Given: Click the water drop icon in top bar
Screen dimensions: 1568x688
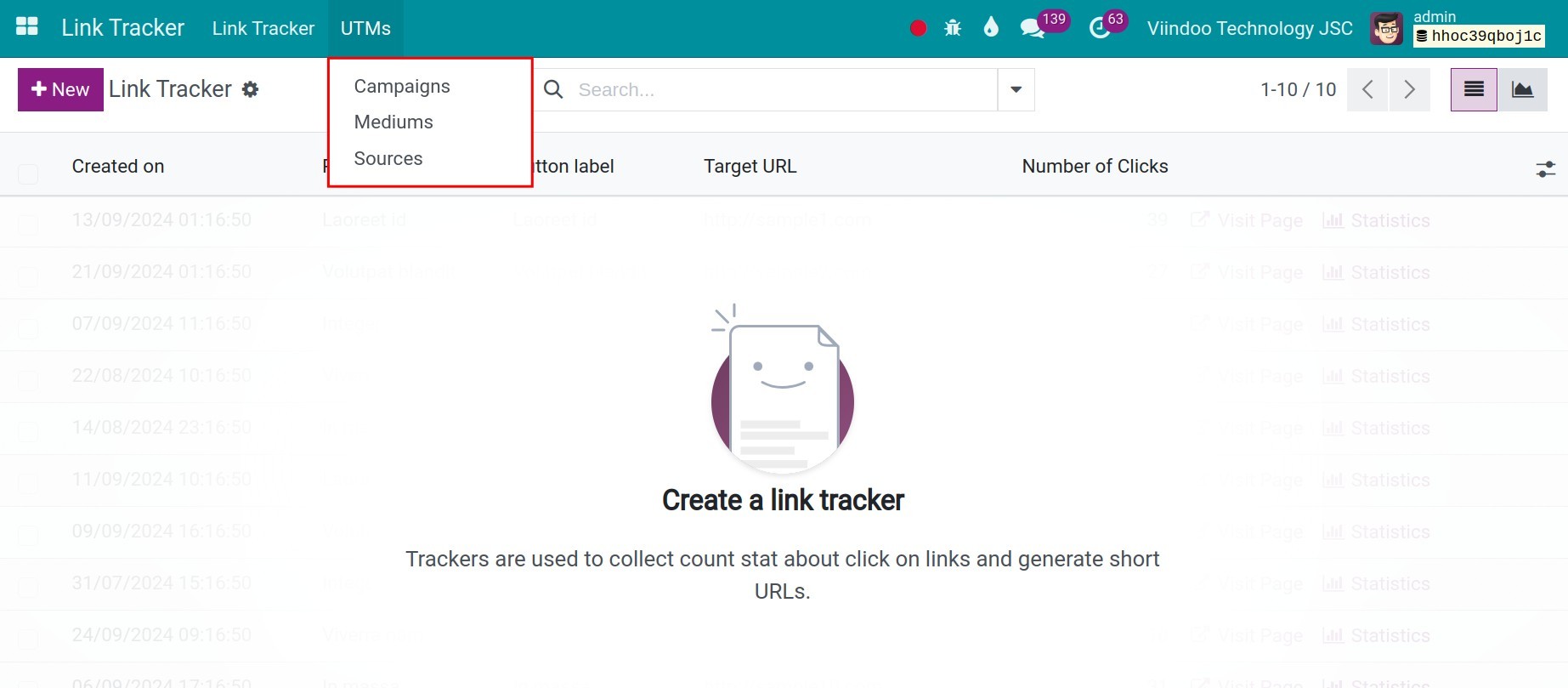Looking at the screenshot, I should point(991,28).
